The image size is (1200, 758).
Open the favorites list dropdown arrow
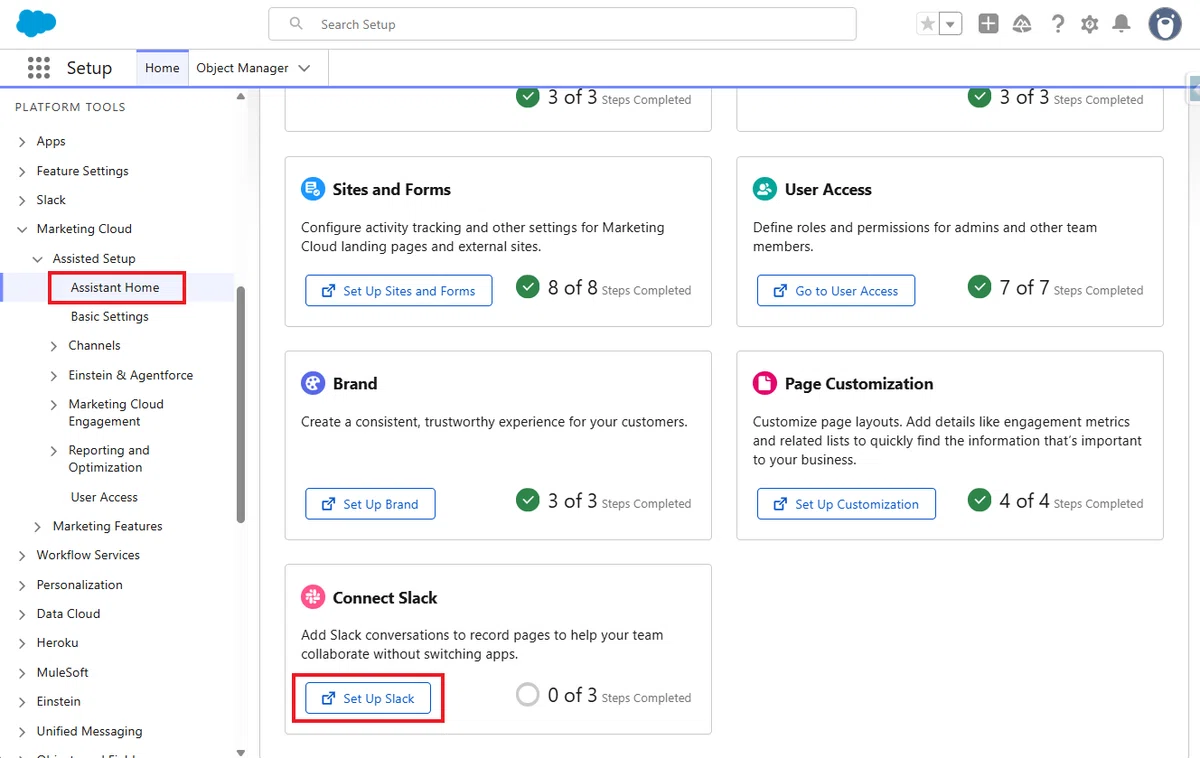pyautogui.click(x=950, y=24)
